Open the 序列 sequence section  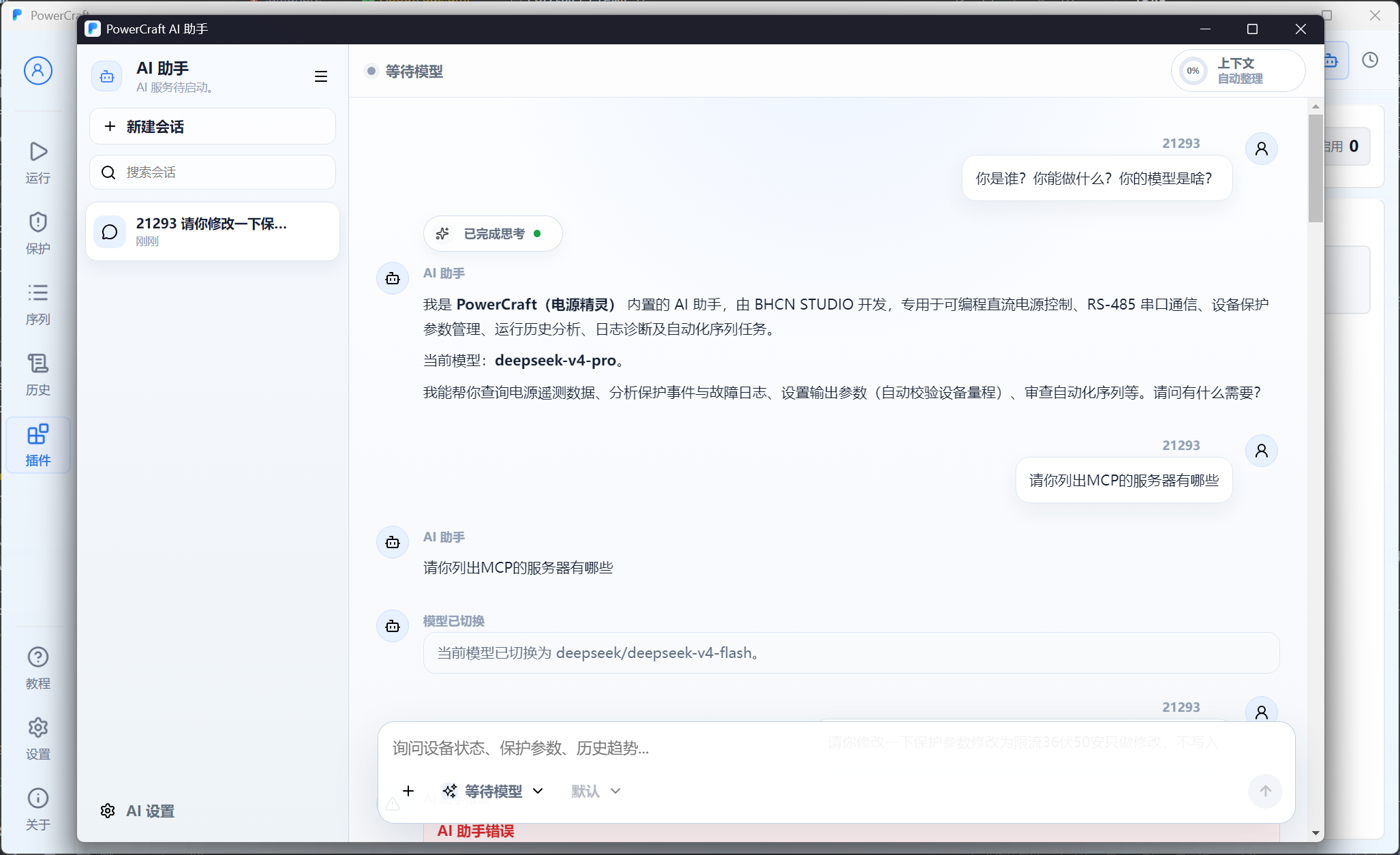pyautogui.click(x=38, y=304)
